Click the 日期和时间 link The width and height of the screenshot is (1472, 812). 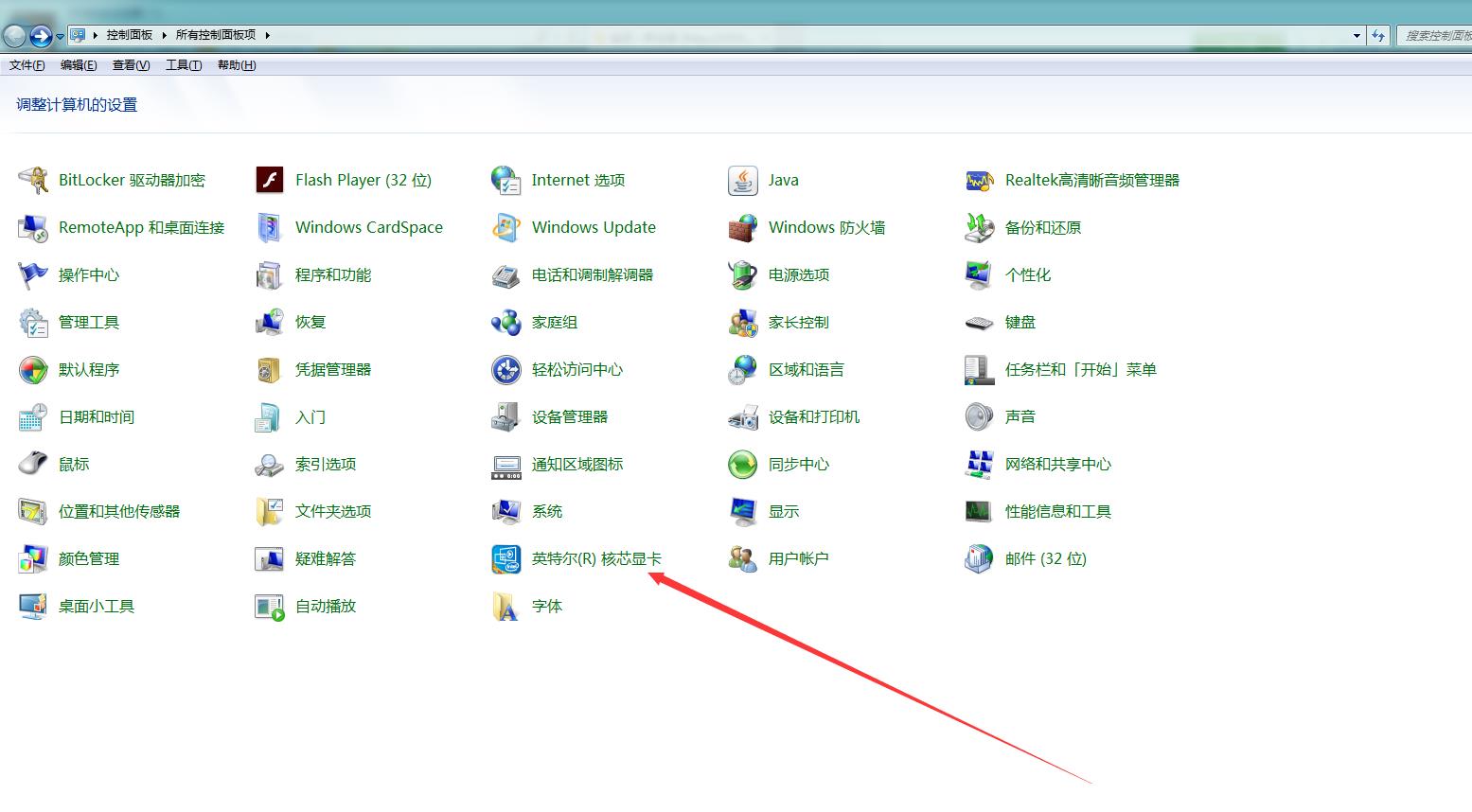click(x=97, y=416)
